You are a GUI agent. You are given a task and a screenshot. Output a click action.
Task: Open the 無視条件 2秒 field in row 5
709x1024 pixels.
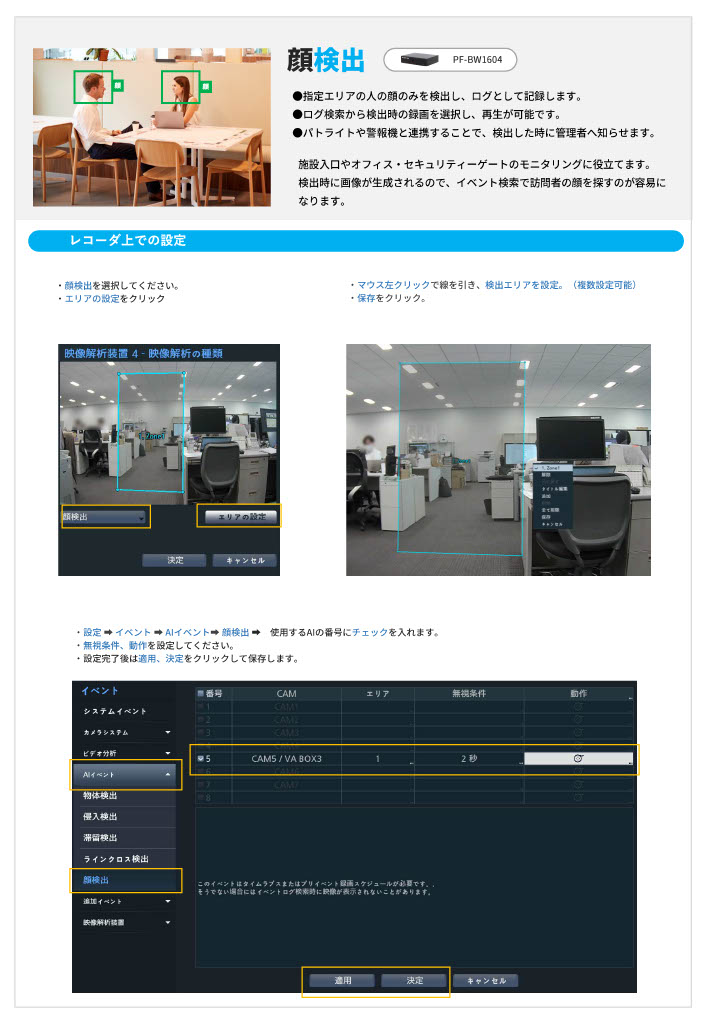(x=469, y=759)
